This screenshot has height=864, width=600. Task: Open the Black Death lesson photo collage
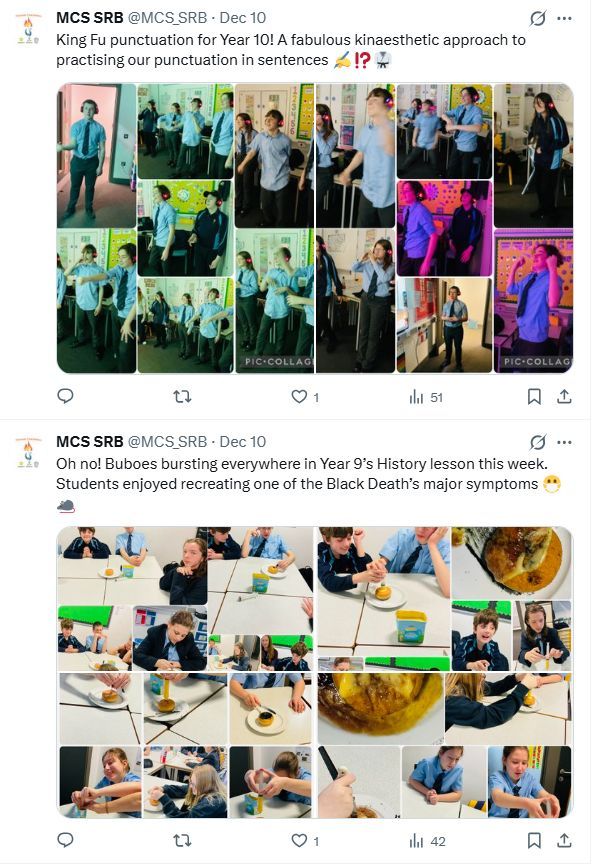[315, 672]
